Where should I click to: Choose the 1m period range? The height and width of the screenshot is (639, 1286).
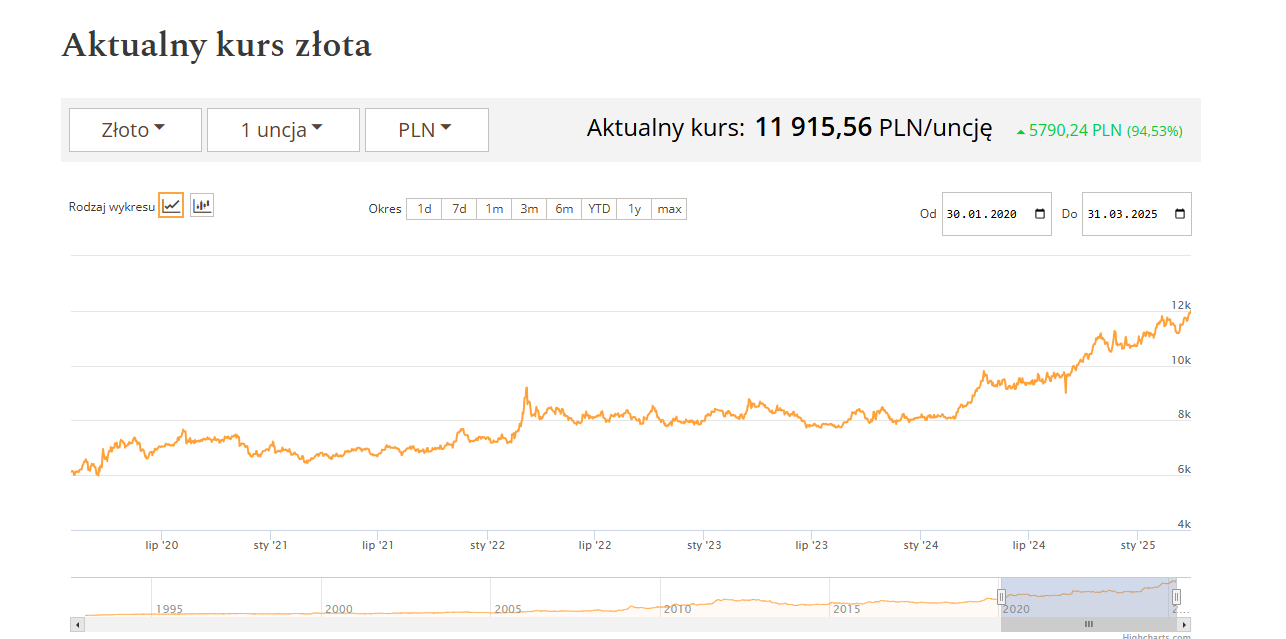click(494, 209)
